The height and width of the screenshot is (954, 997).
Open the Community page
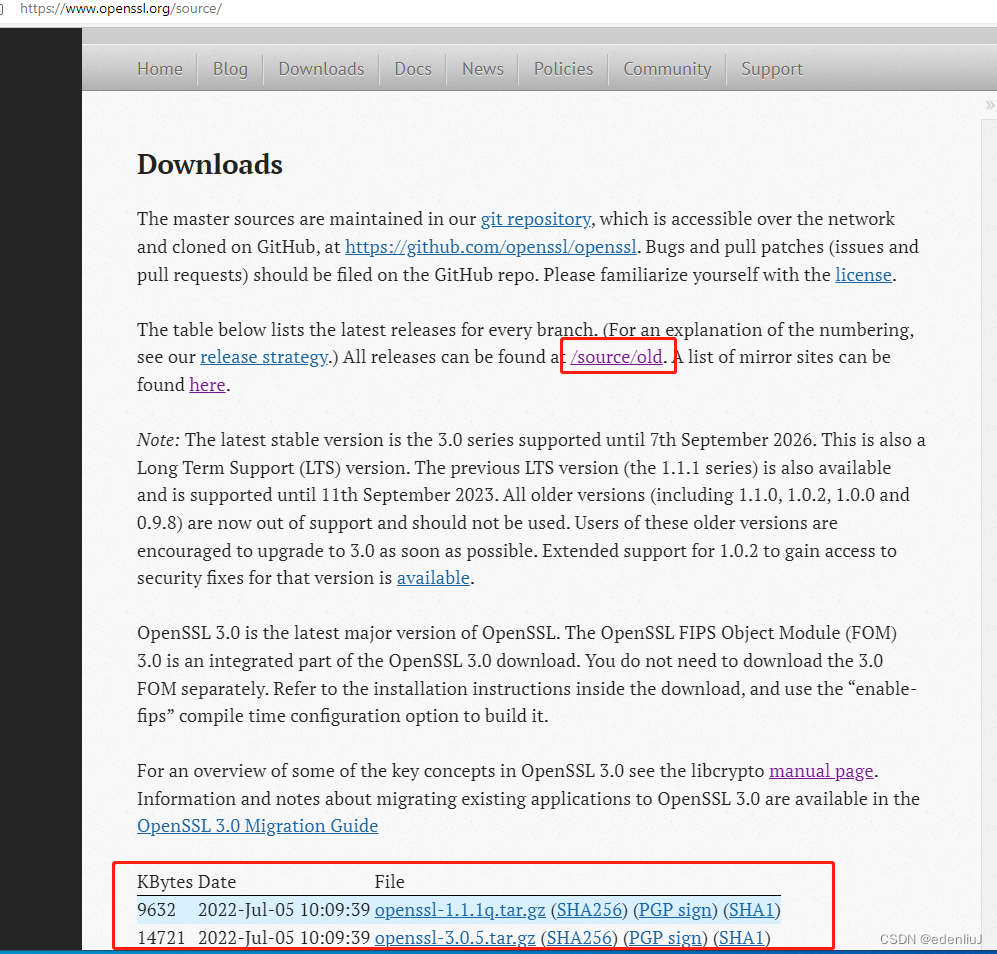(666, 68)
